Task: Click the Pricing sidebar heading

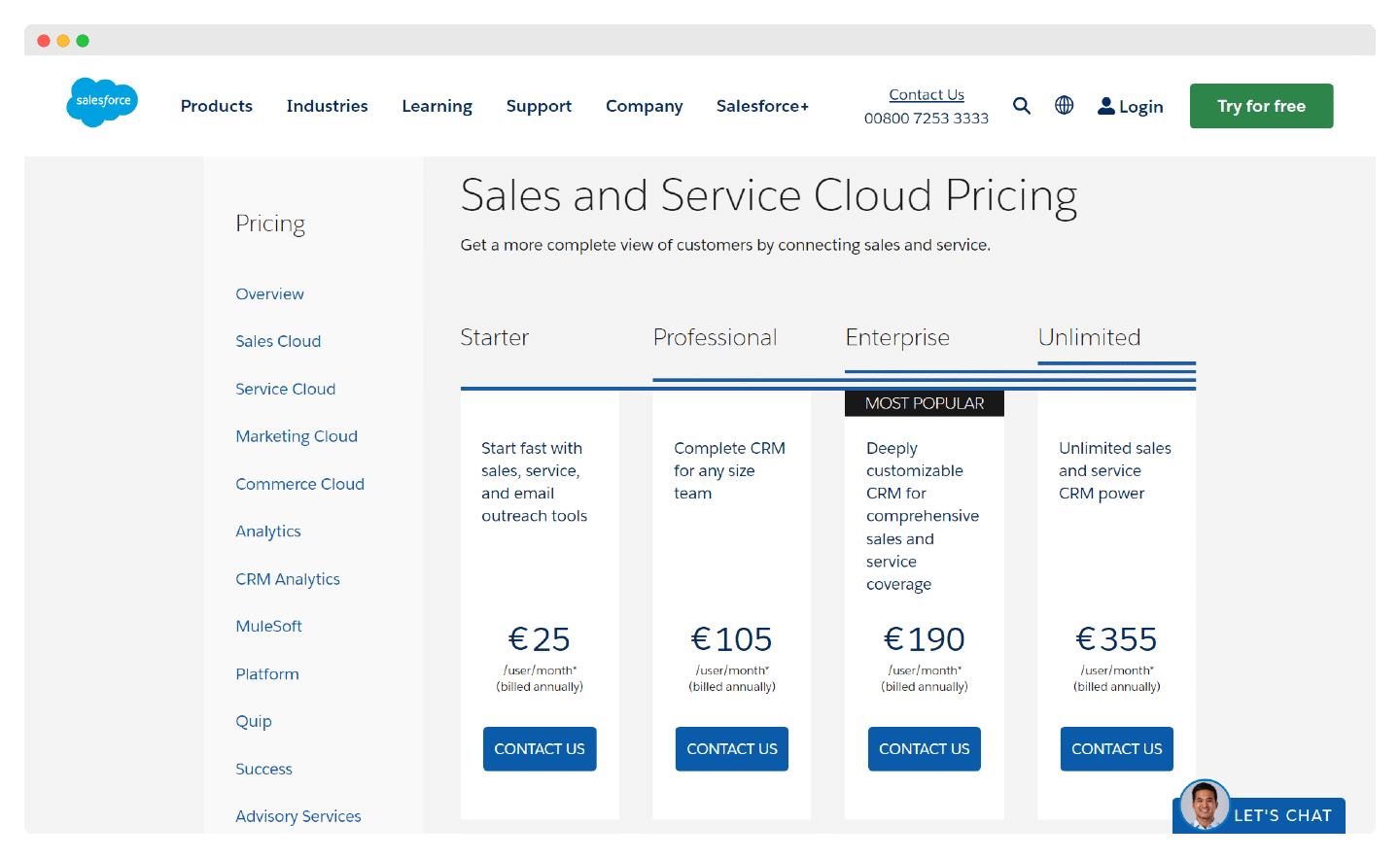Action: click(x=270, y=223)
